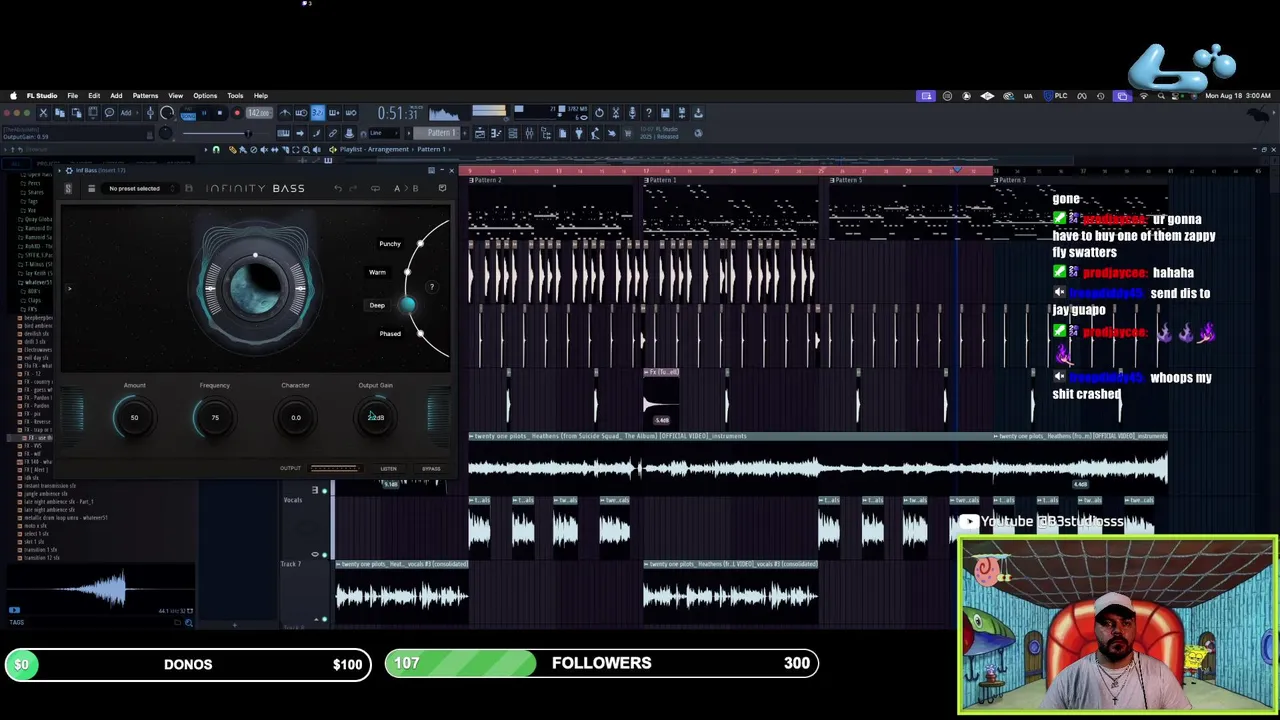Open the Add menu
This screenshot has height=720, width=1280.
[116, 96]
